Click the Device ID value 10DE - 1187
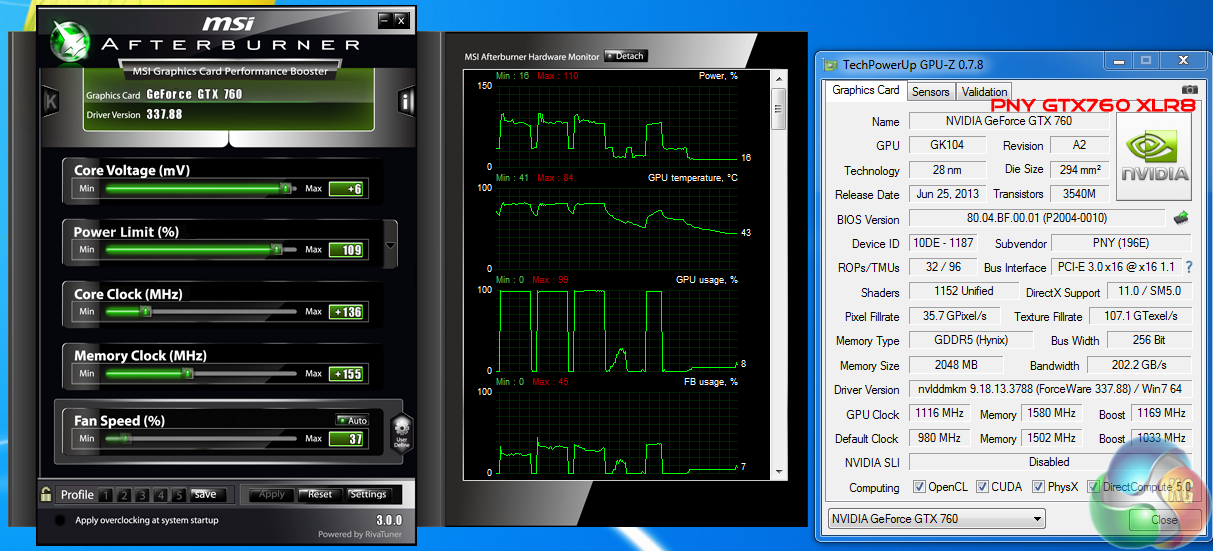This screenshot has width=1213, height=551. coord(945,243)
